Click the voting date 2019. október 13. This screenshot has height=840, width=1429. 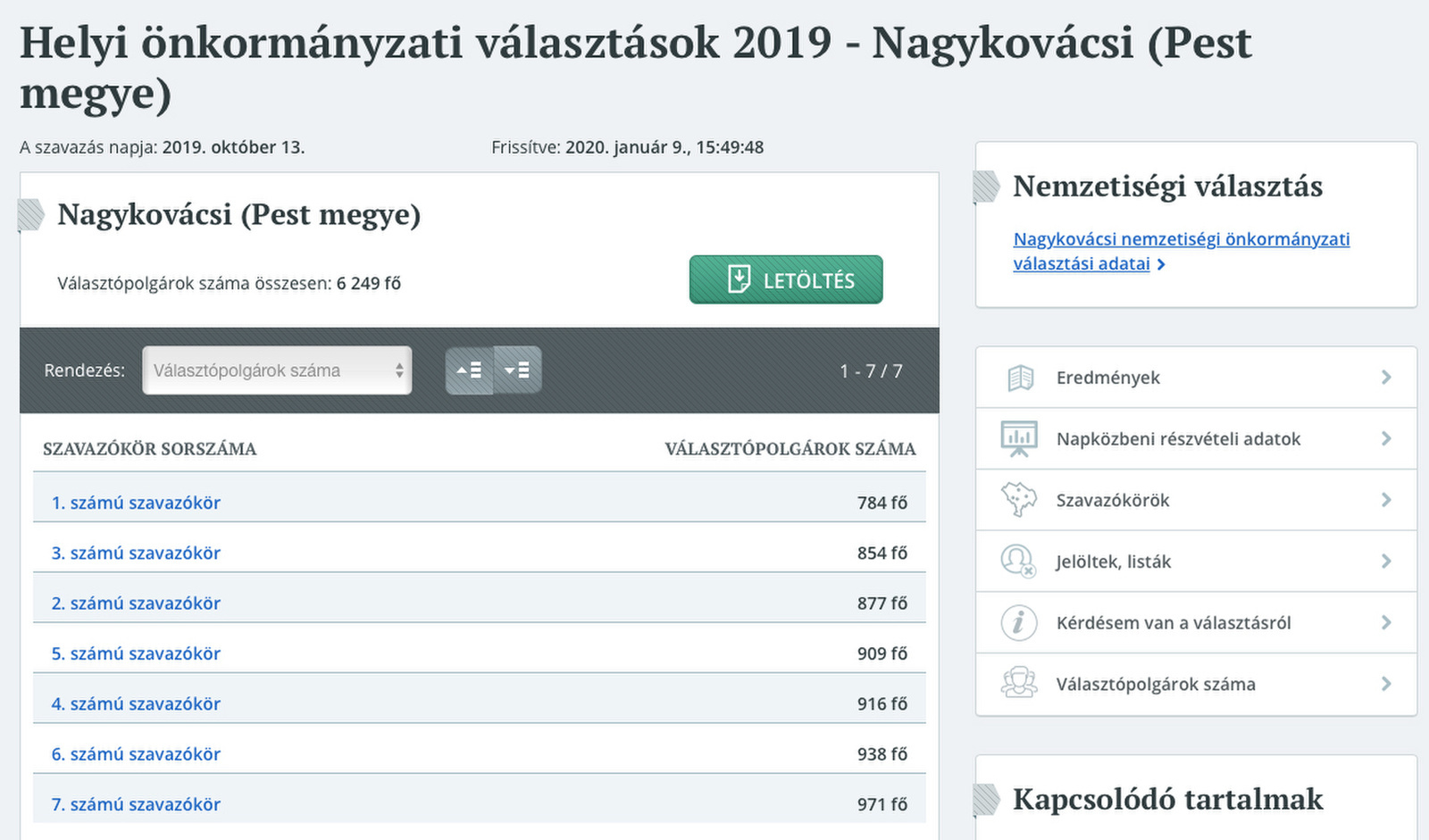(233, 147)
